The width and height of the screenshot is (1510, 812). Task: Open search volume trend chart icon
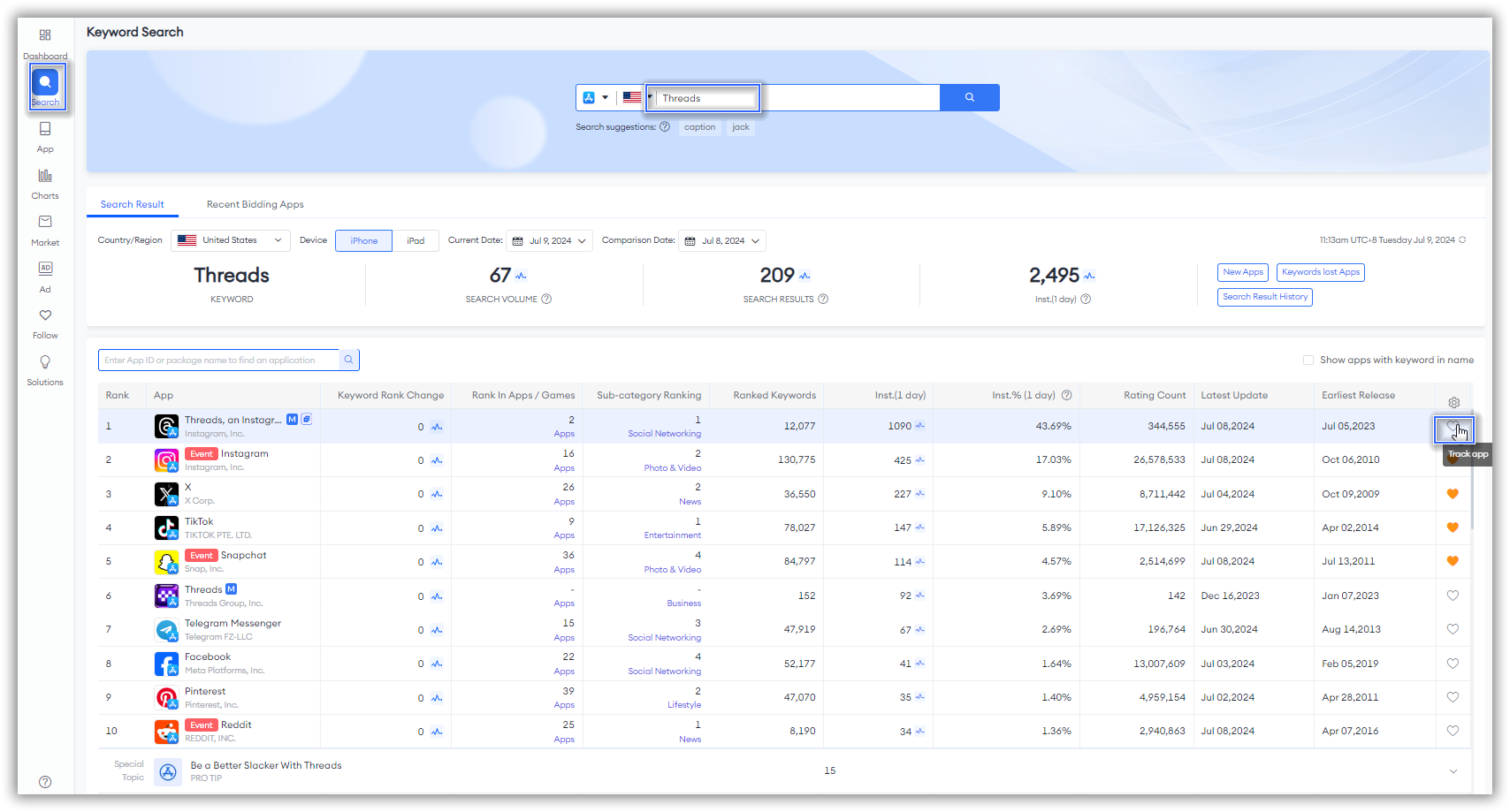pyautogui.click(x=521, y=276)
